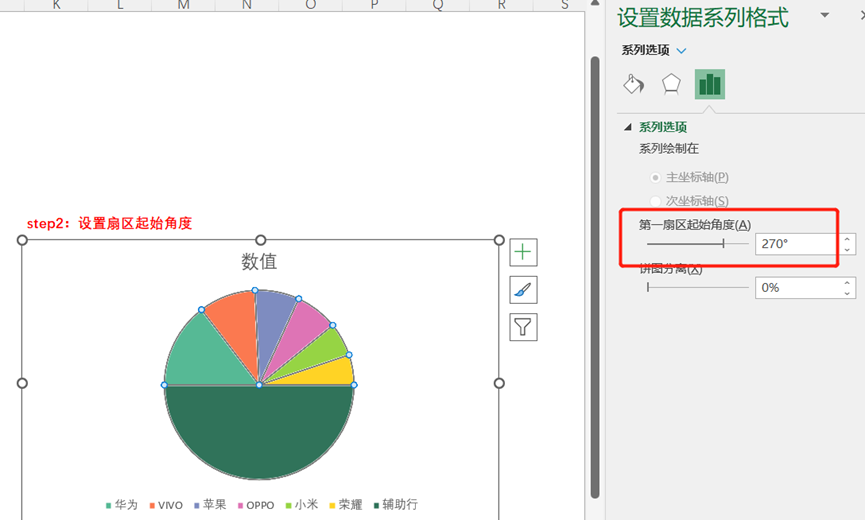The height and width of the screenshot is (520, 865).
Task: Select the Series Options bar chart tab
Action: coord(709,84)
